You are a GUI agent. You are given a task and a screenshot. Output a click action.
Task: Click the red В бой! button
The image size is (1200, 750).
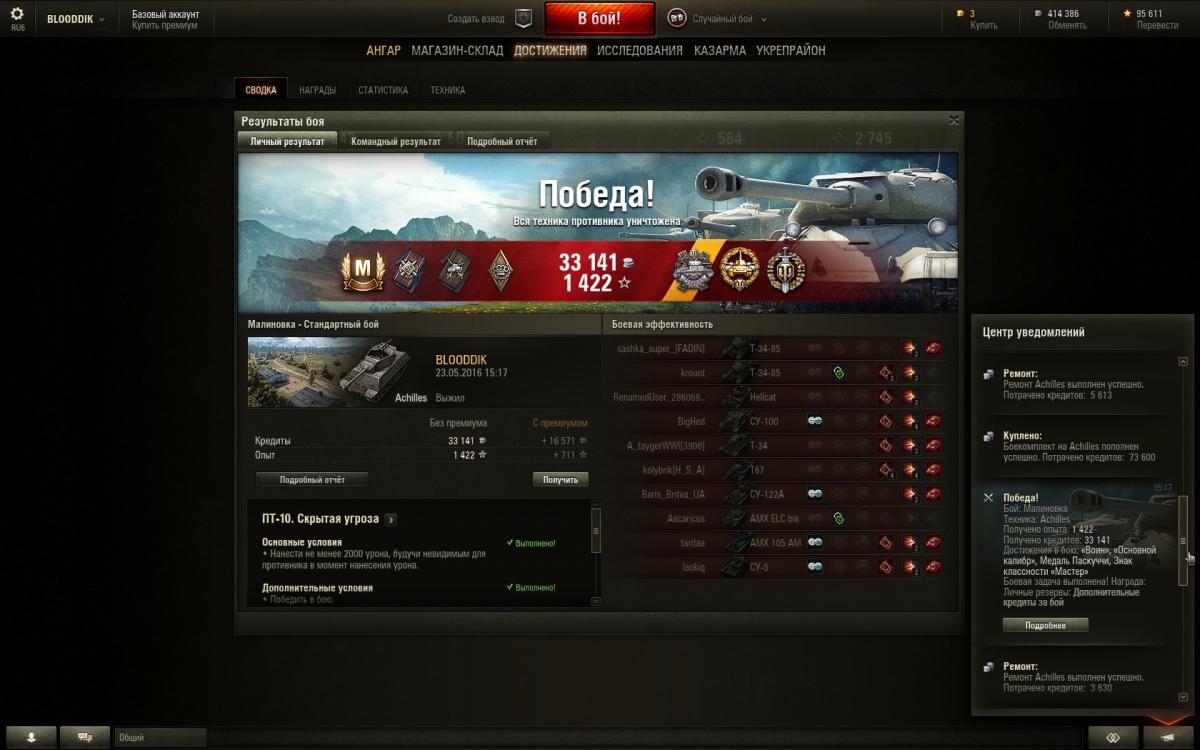[600, 19]
